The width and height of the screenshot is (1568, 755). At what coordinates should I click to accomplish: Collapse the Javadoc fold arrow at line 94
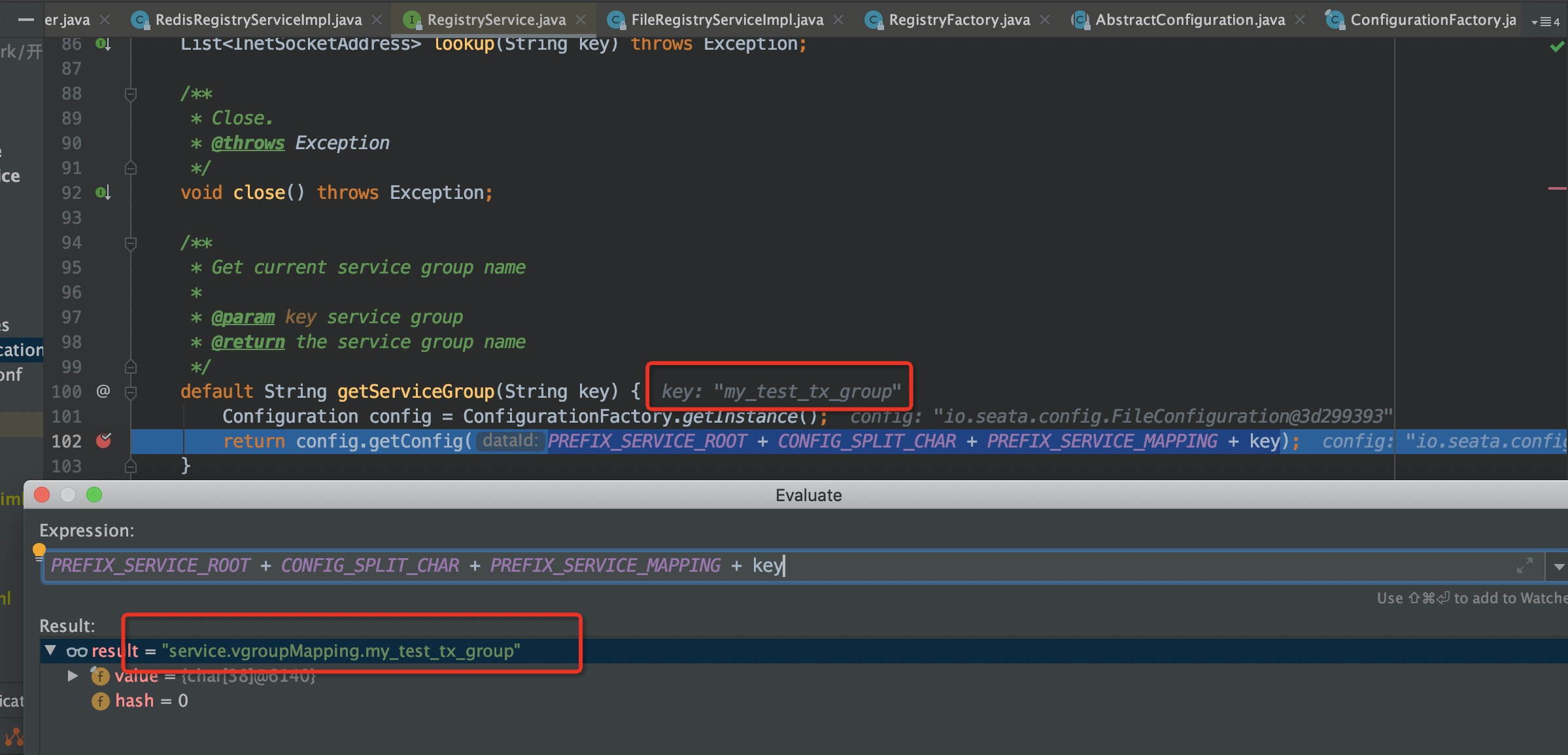coord(131,243)
